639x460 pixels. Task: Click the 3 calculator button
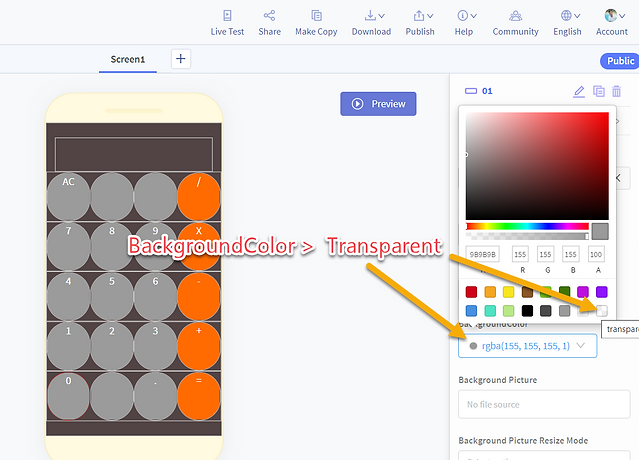[x=155, y=346]
